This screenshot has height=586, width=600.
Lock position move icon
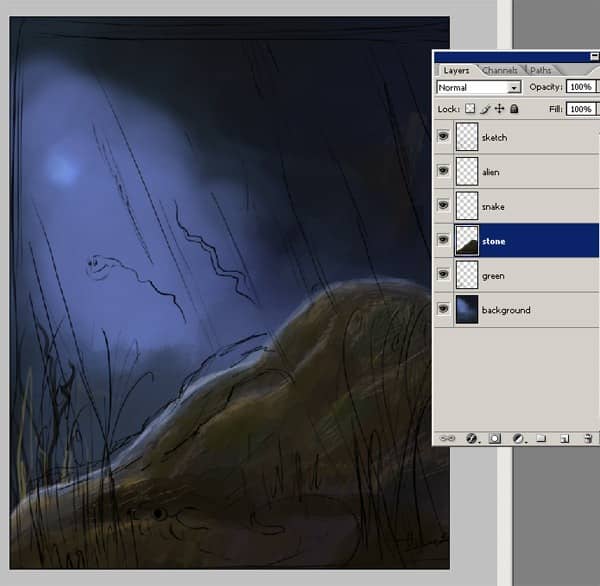point(499,109)
